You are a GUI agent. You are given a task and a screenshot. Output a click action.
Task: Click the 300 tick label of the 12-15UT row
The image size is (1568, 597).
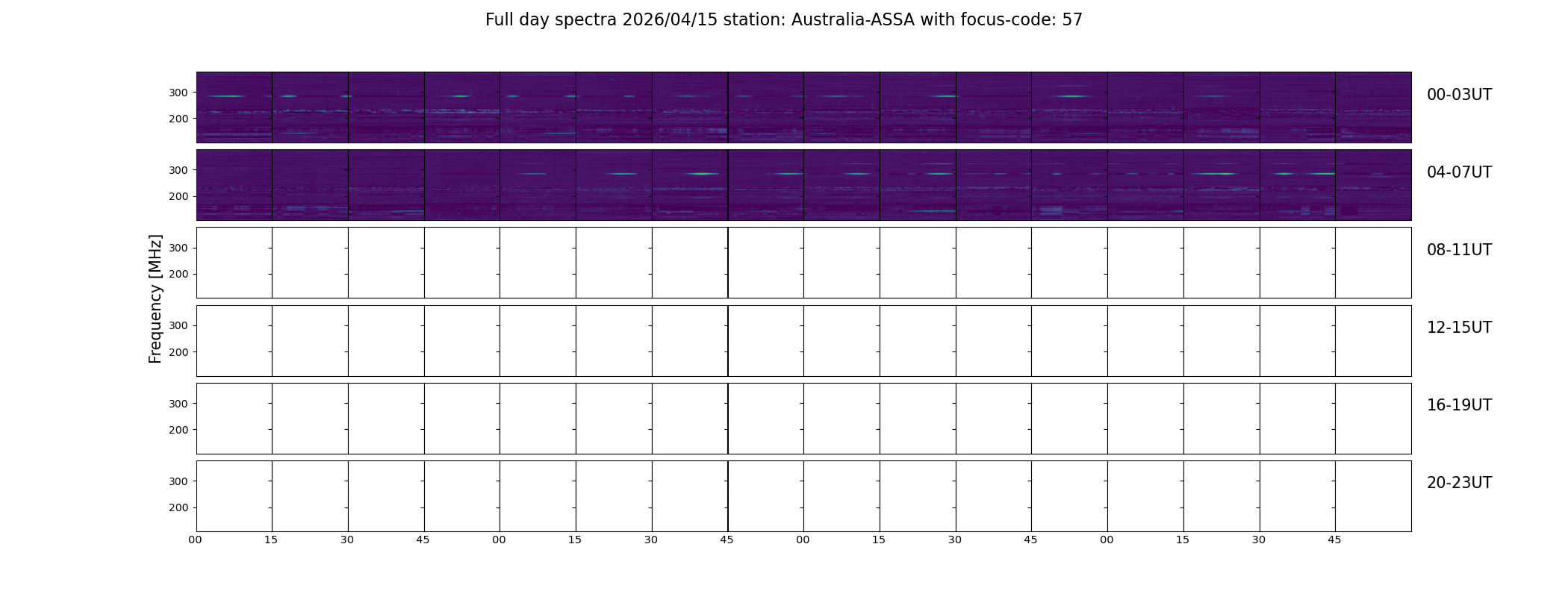pos(178,325)
